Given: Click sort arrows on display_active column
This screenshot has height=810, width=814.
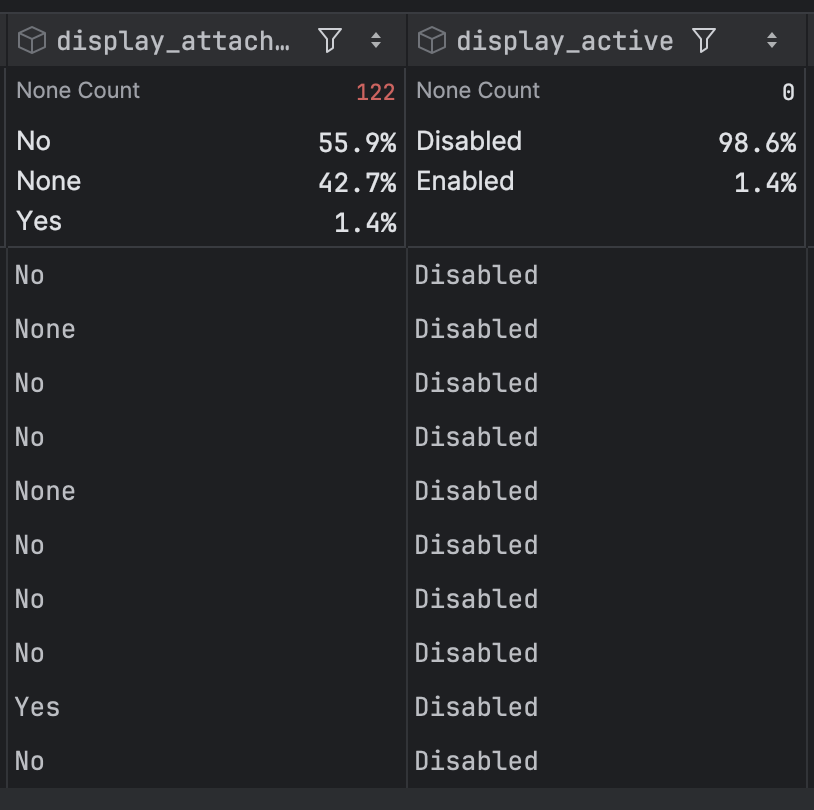Looking at the screenshot, I should (x=772, y=40).
